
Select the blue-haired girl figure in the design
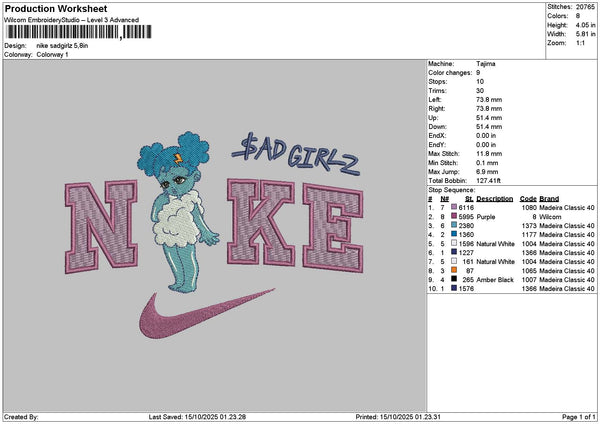pyautogui.click(x=178, y=212)
